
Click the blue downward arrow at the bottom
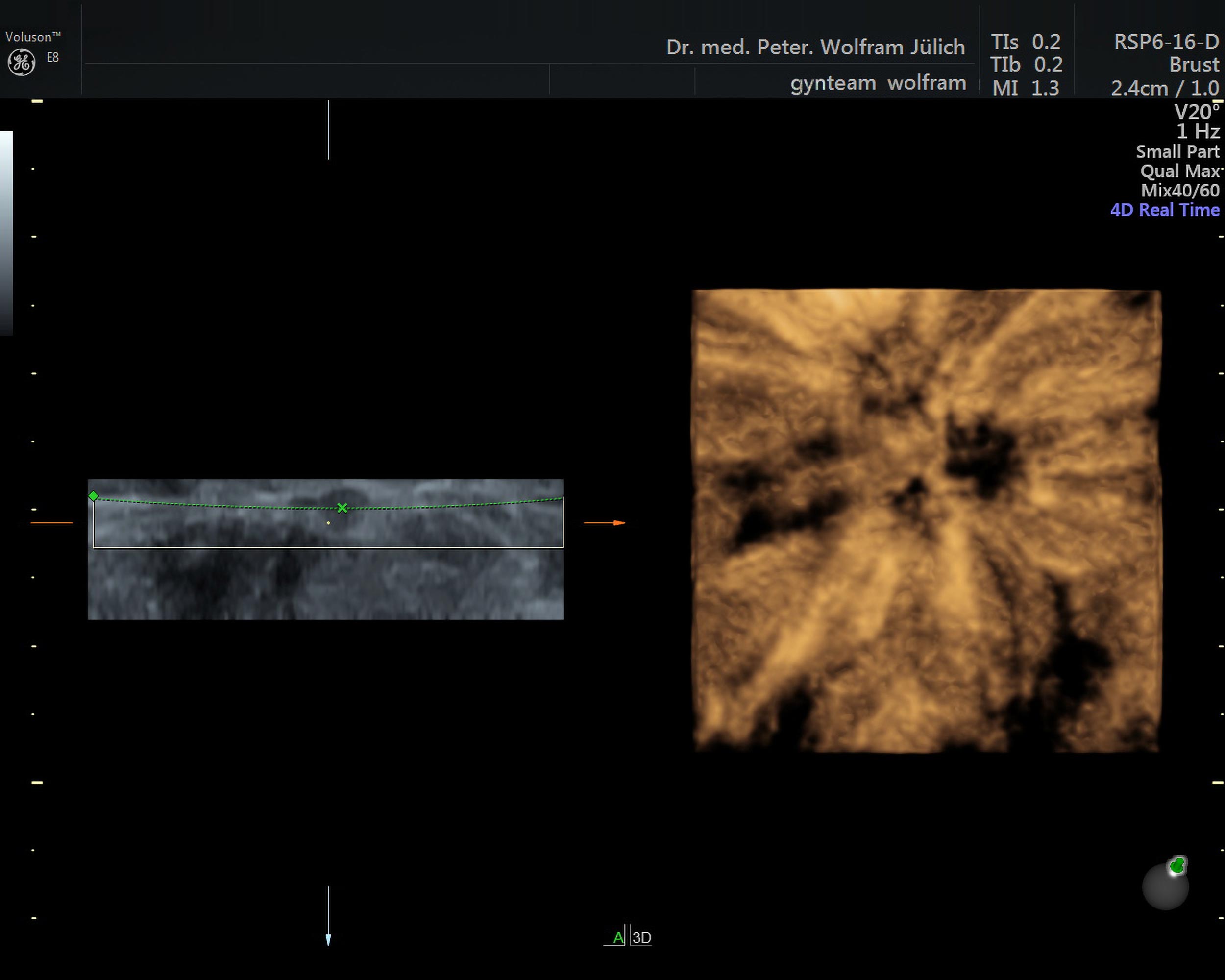coord(328,939)
